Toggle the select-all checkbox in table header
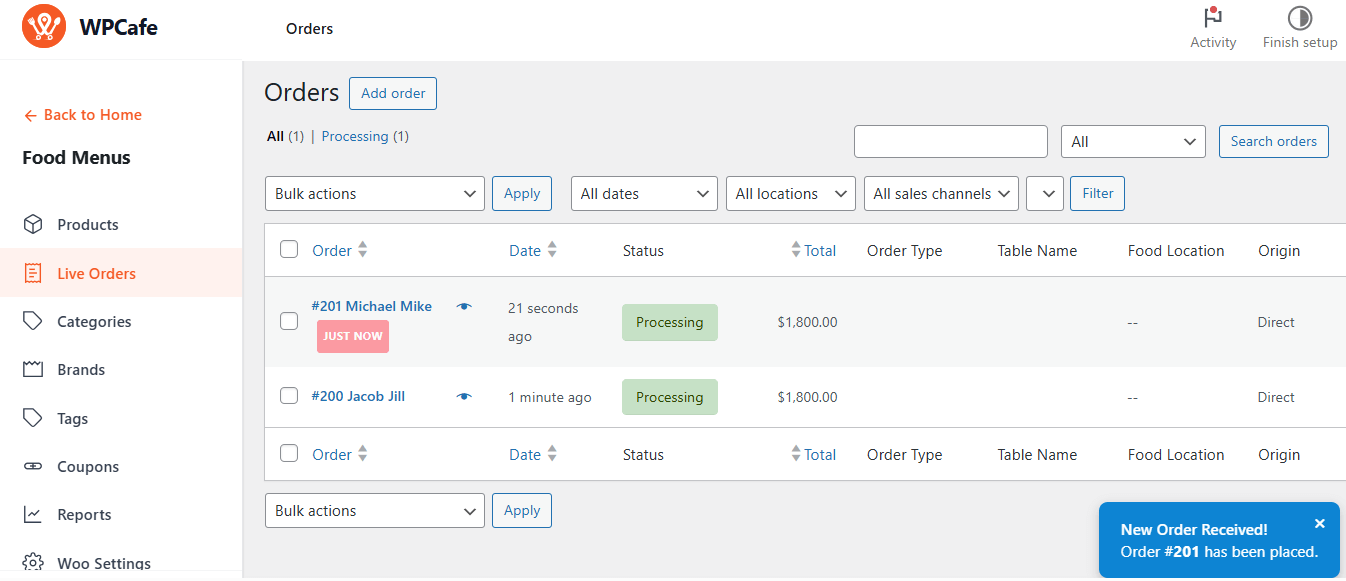The image size is (1346, 581). pyautogui.click(x=289, y=250)
